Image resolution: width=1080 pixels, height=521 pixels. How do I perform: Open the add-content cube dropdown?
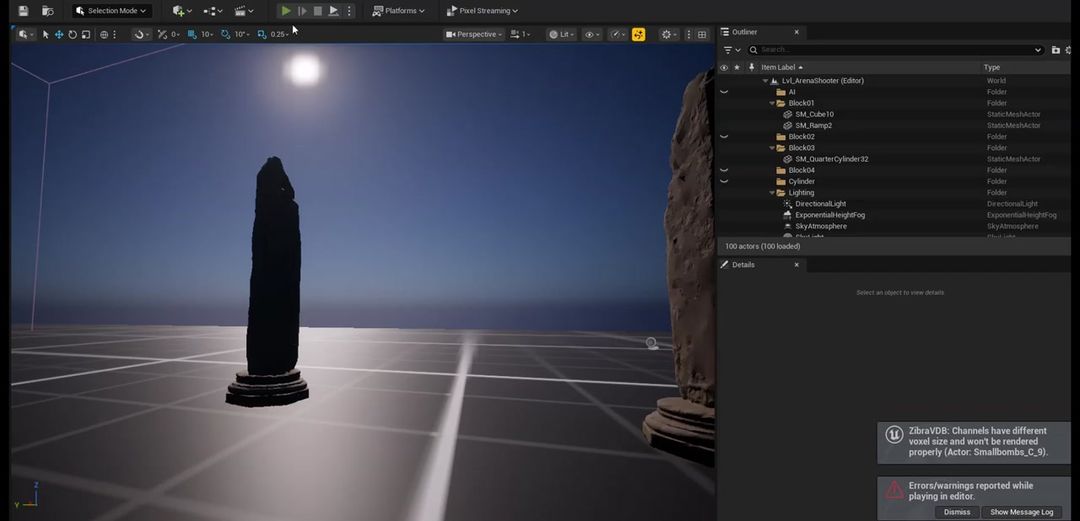coord(183,11)
